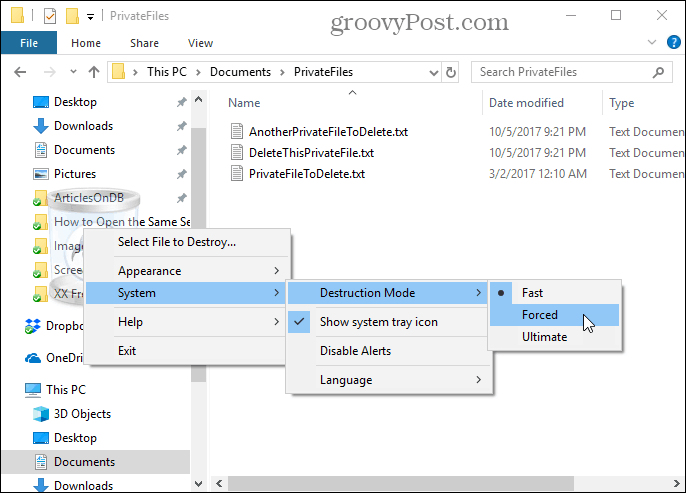Toggle the Disable Alerts option
Viewport: 686px width, 493px height.
point(388,351)
